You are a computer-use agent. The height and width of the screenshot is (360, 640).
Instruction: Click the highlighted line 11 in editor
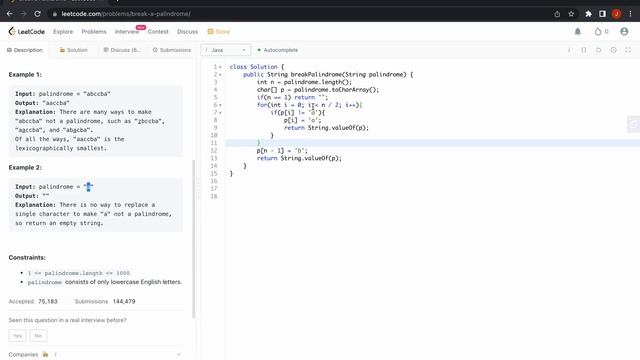click(x=432, y=143)
